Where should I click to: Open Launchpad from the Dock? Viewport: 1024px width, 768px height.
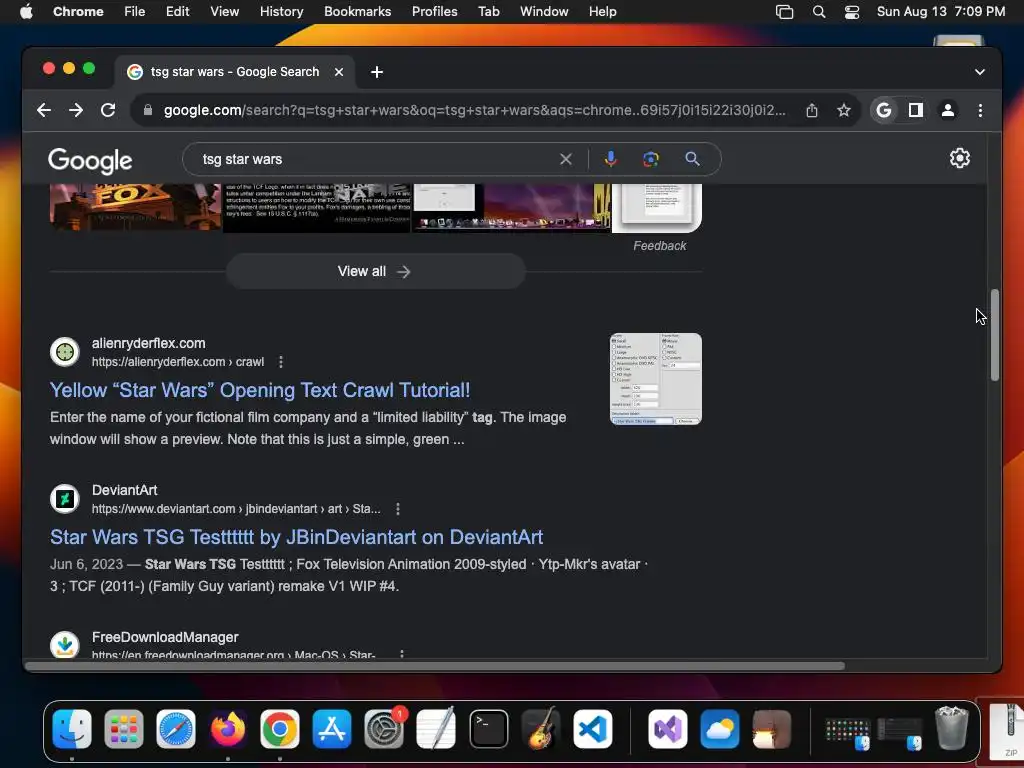coord(123,729)
